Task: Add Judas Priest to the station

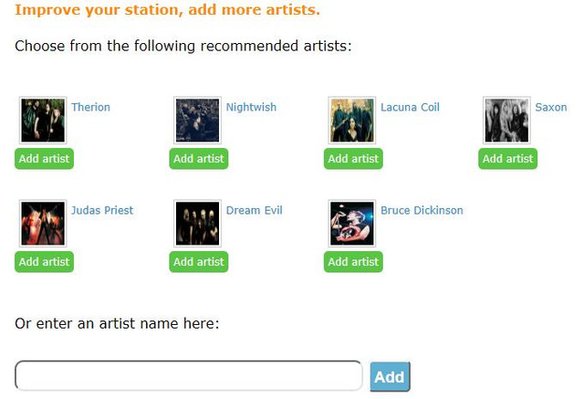Action: 44,262
